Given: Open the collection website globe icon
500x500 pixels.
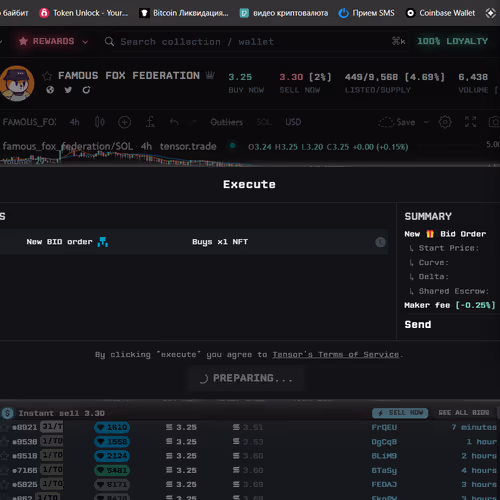Looking at the screenshot, I should (x=50, y=90).
